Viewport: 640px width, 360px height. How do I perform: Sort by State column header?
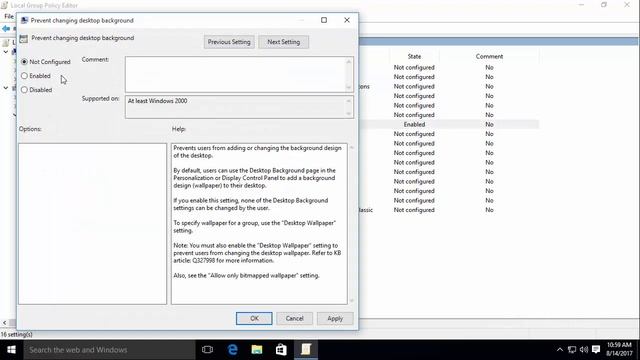[x=414, y=56]
